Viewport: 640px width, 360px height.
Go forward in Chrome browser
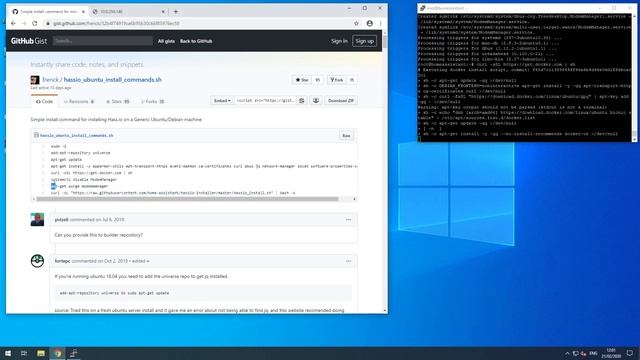pyautogui.click(x=24, y=23)
